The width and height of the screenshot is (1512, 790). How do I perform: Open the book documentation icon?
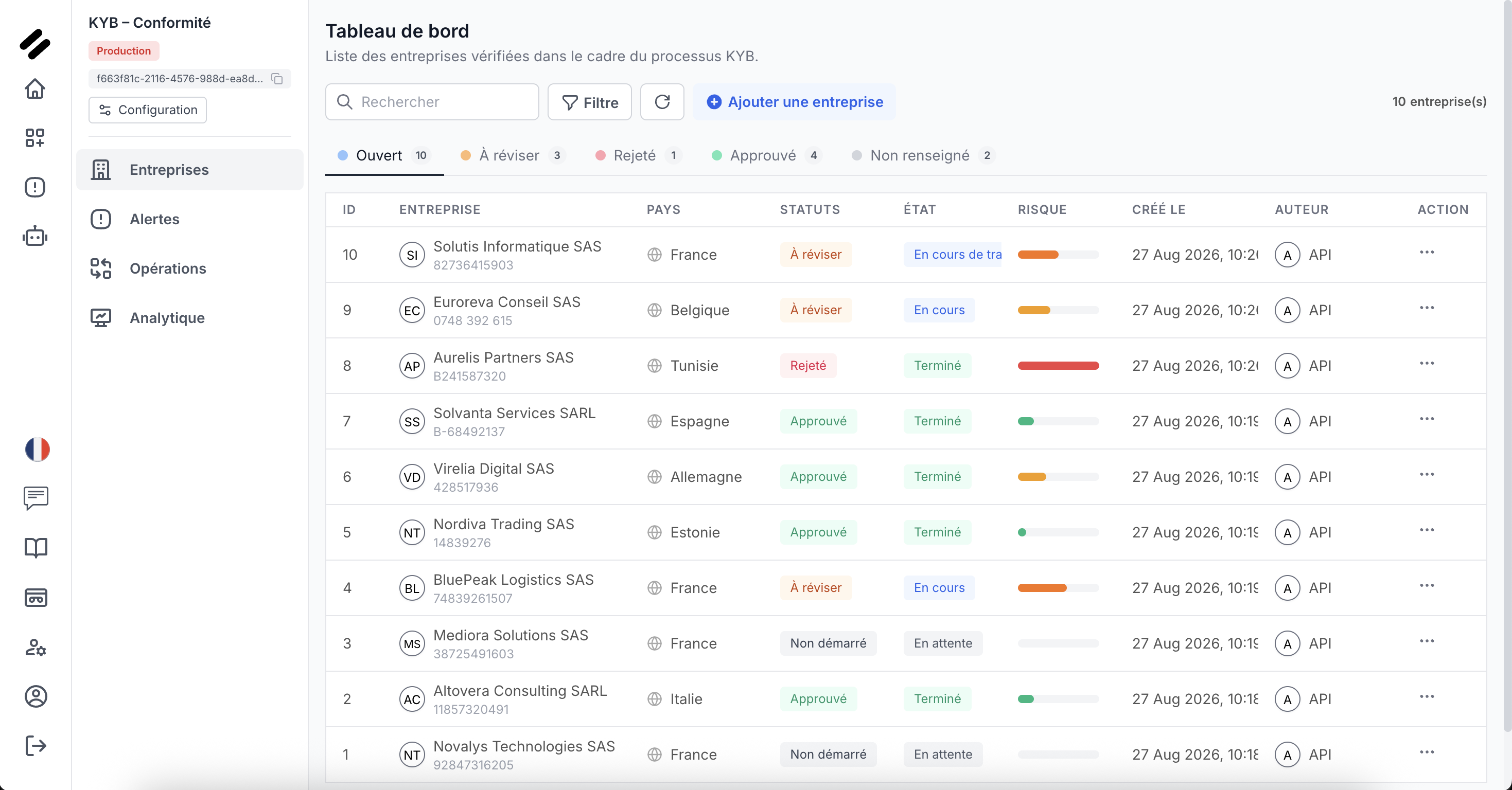pos(36,548)
